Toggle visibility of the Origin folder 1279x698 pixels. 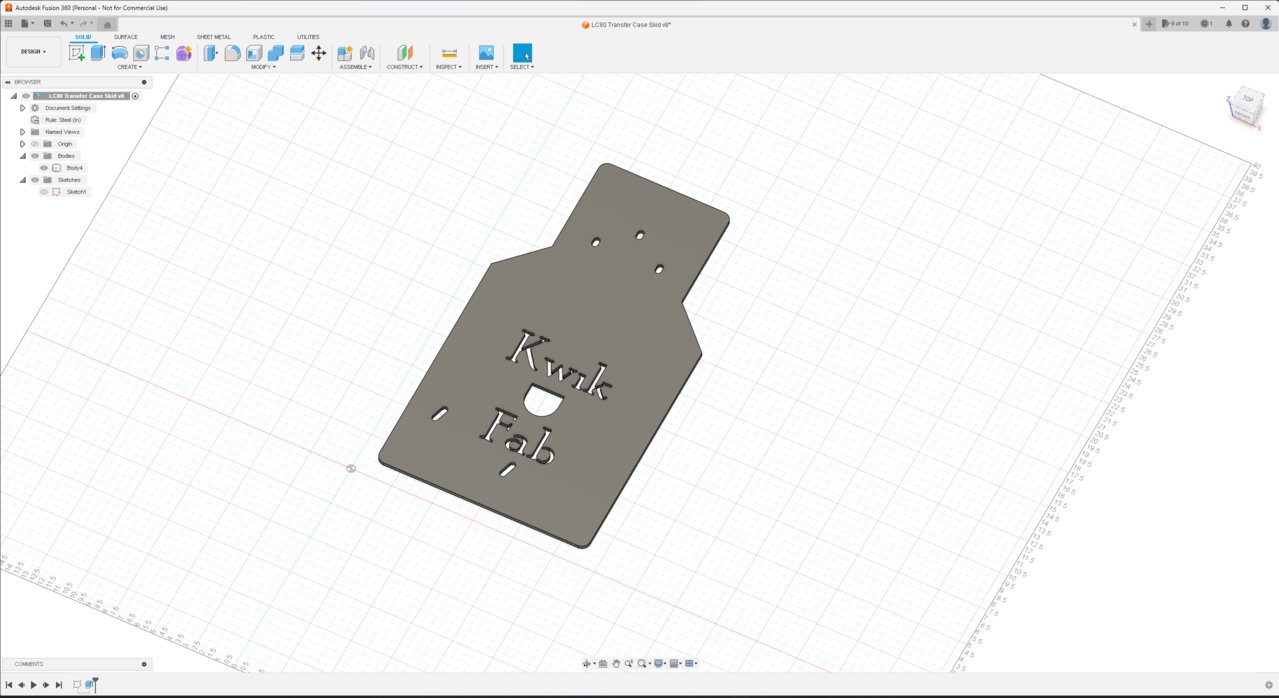point(35,144)
